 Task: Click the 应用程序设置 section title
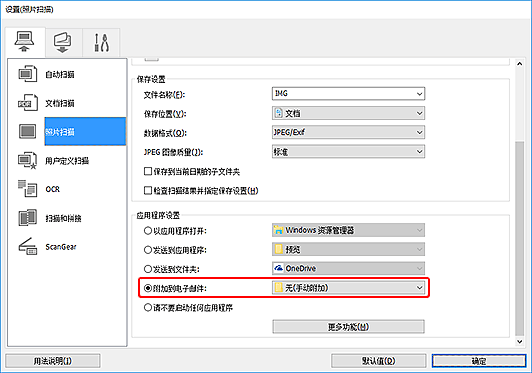click(158, 215)
